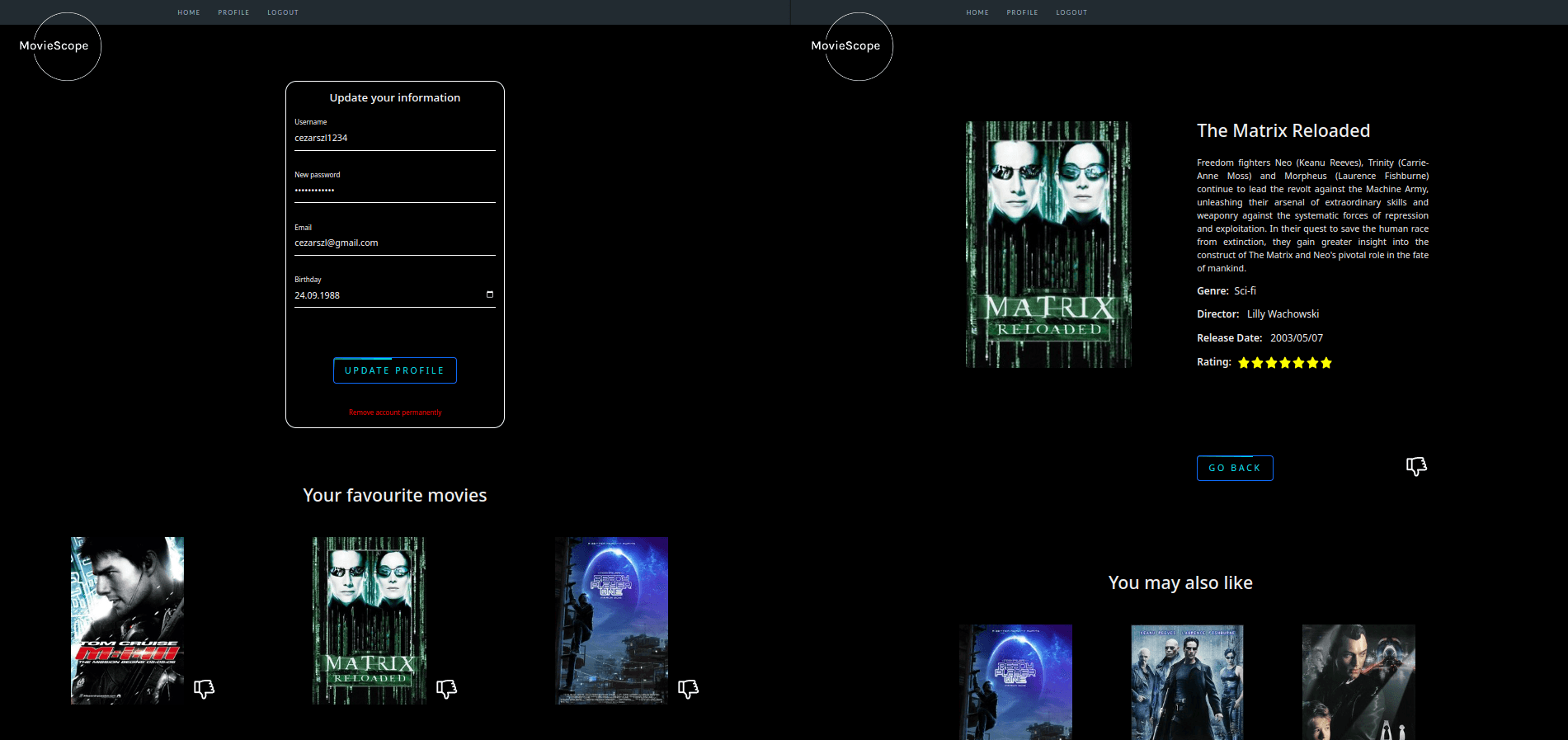Click the Birthday date field value
1568x740 pixels.
click(318, 295)
